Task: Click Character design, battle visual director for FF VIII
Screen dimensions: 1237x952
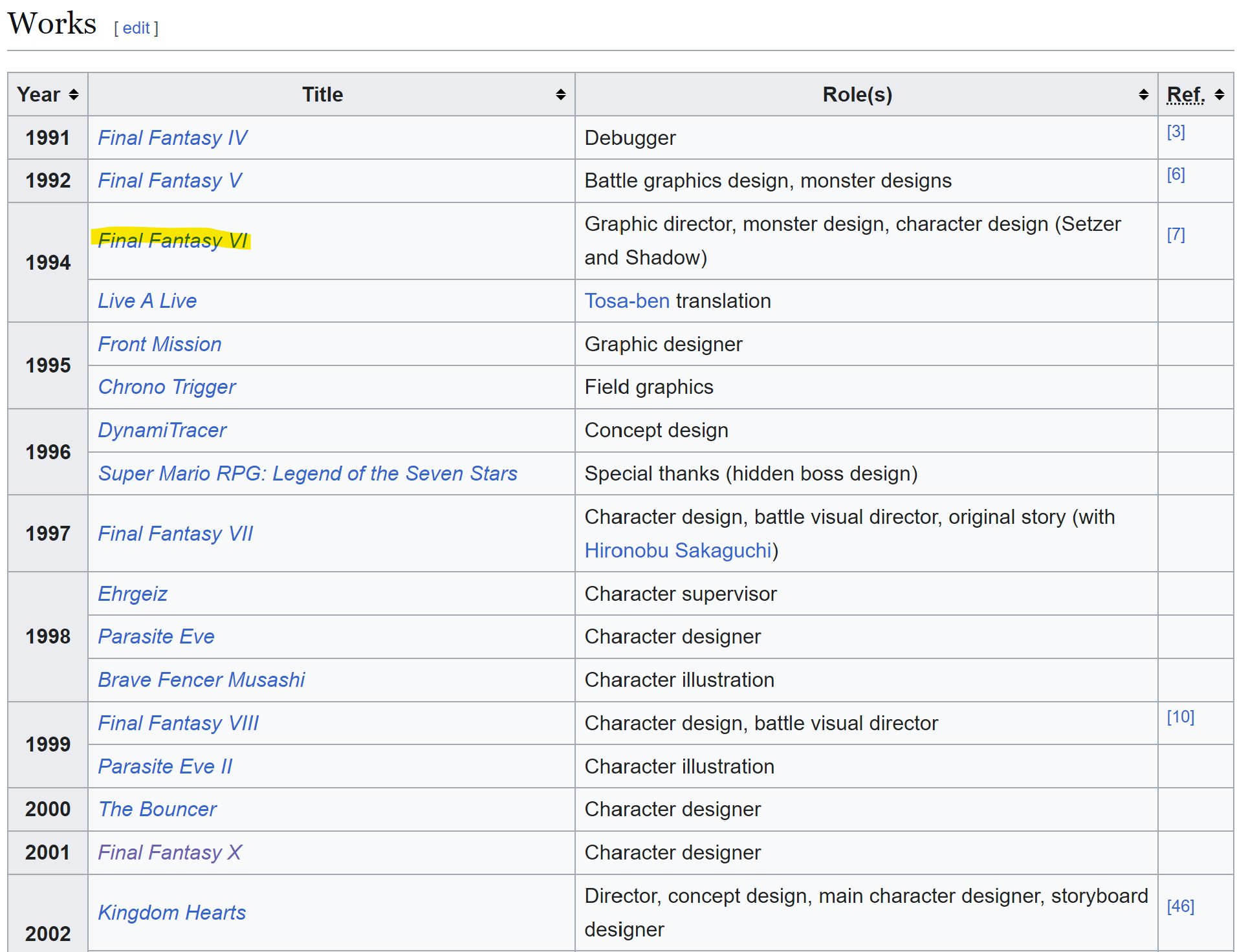Action: 866,723
